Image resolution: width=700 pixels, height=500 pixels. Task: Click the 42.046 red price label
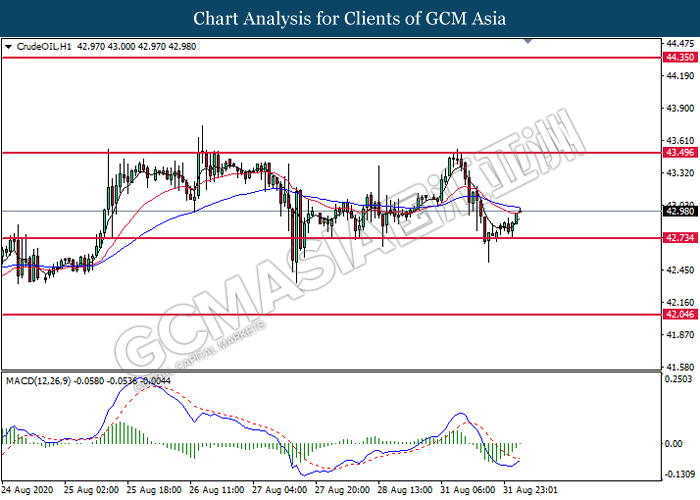(x=680, y=314)
